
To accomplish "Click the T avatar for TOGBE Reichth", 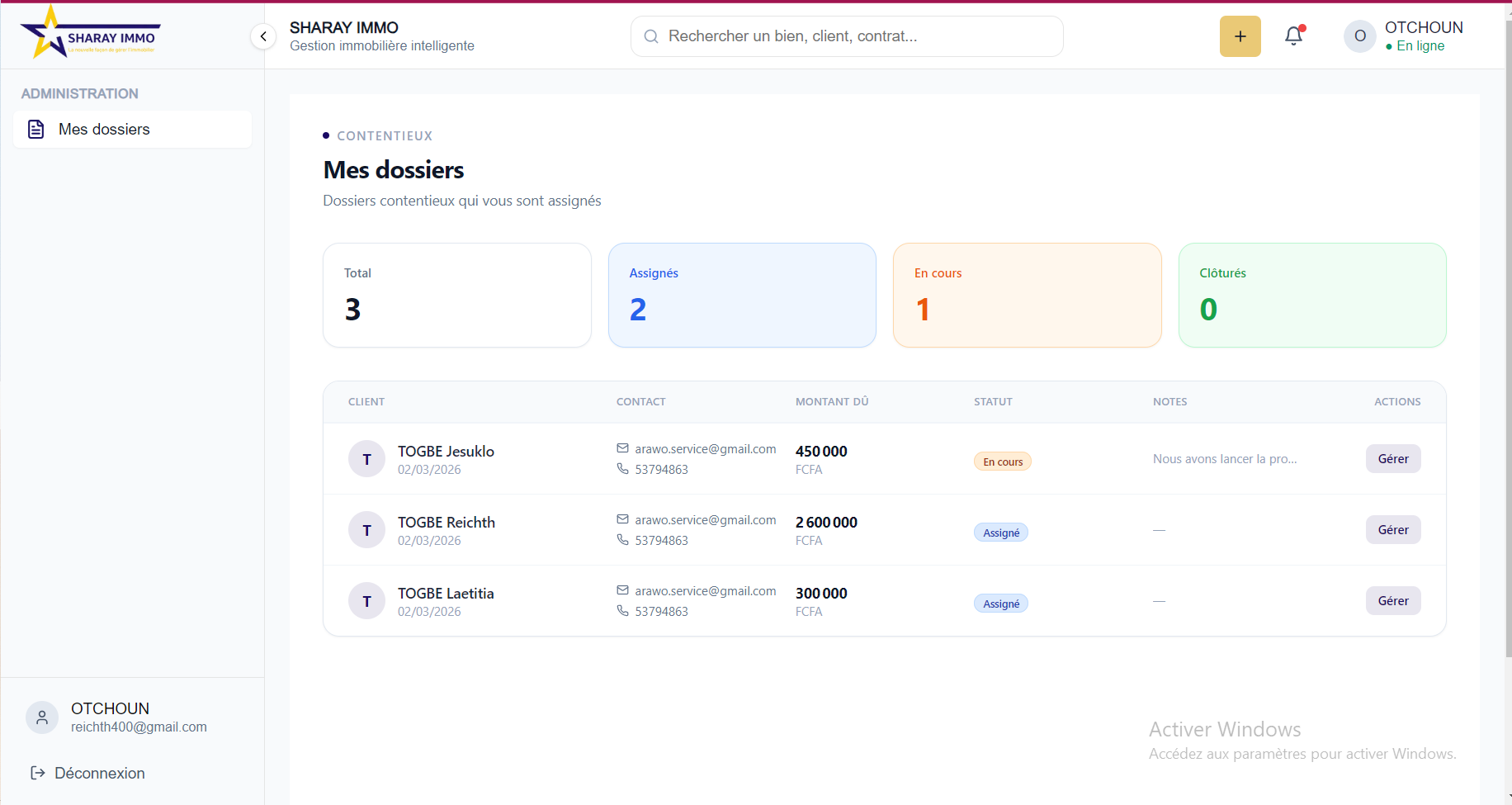I will 366,530.
